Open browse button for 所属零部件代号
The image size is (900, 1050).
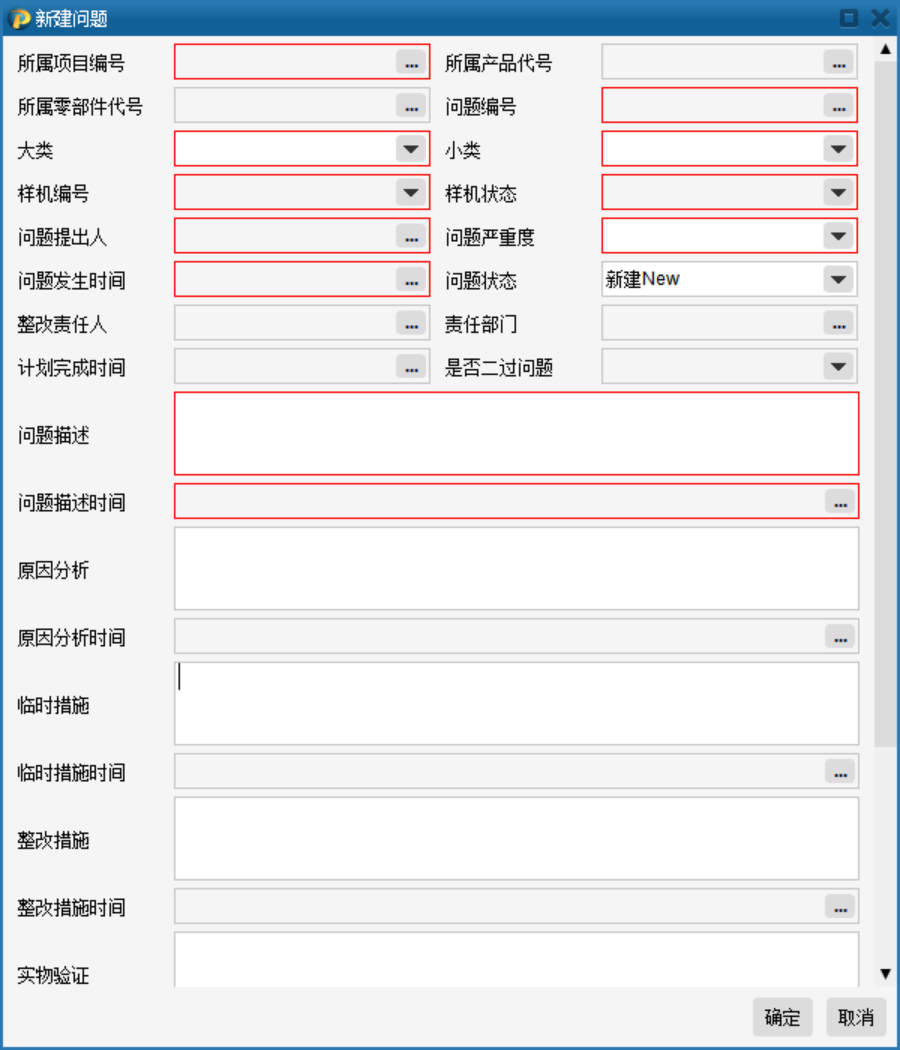[x=411, y=105]
